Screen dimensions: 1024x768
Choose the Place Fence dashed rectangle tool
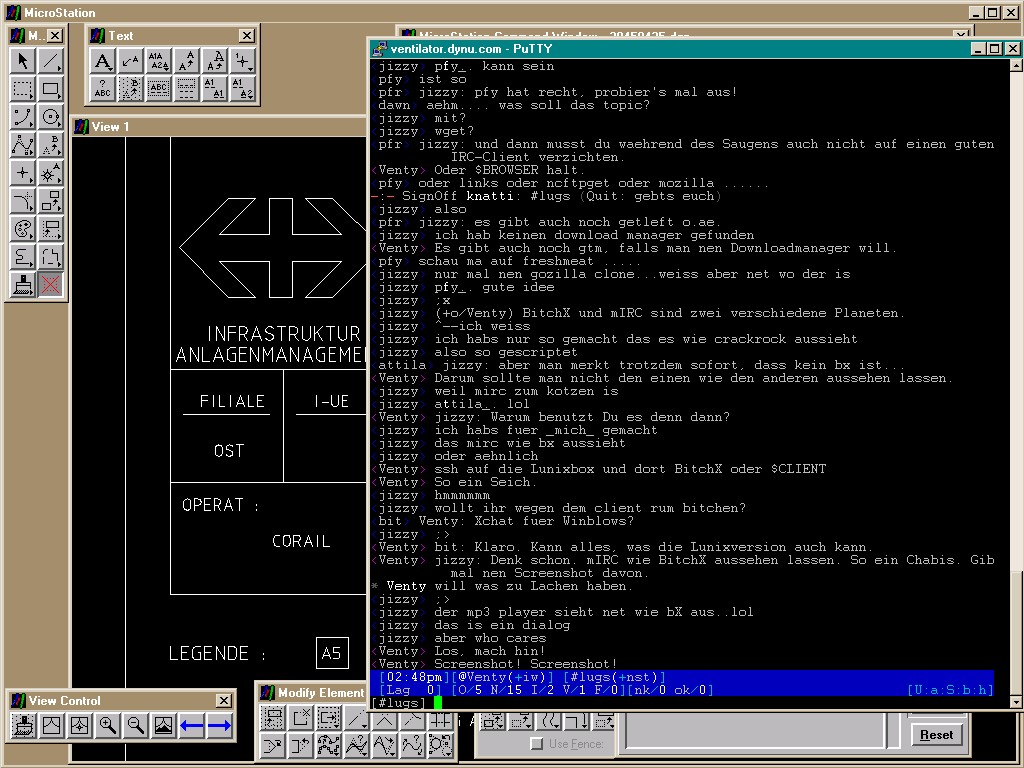[x=23, y=89]
